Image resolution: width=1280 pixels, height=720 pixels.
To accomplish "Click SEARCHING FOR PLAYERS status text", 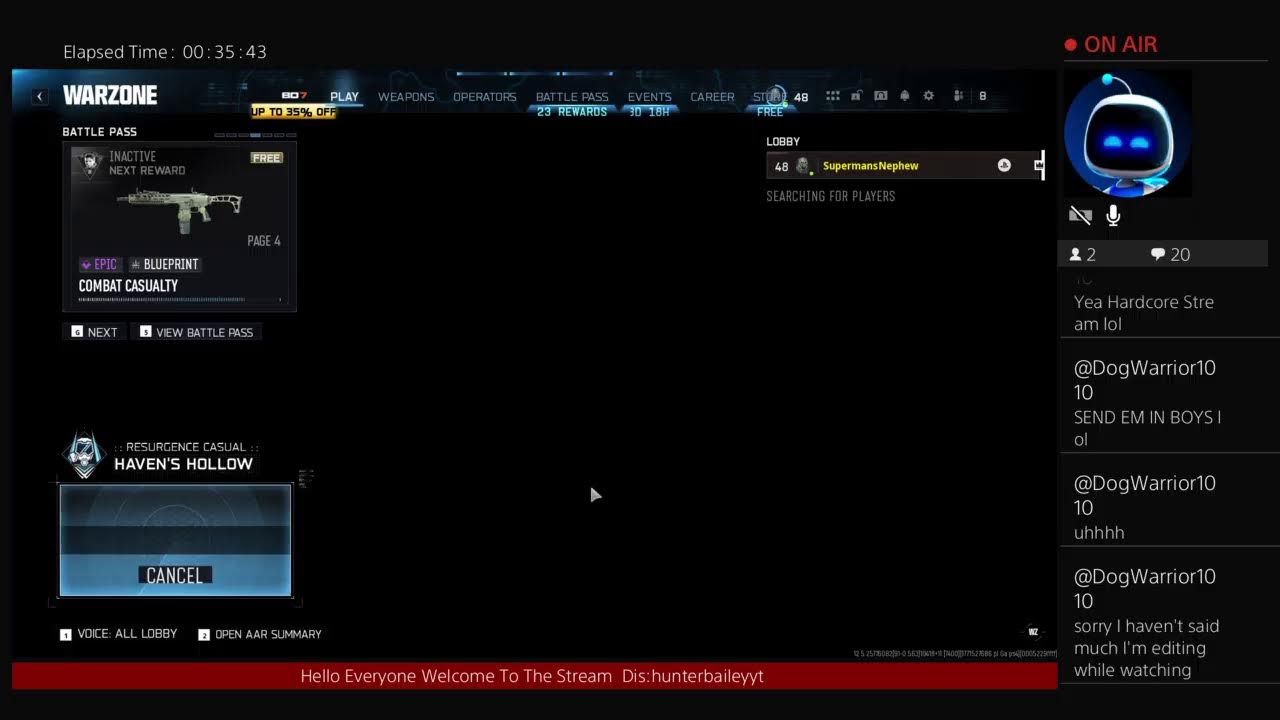I will click(x=831, y=196).
